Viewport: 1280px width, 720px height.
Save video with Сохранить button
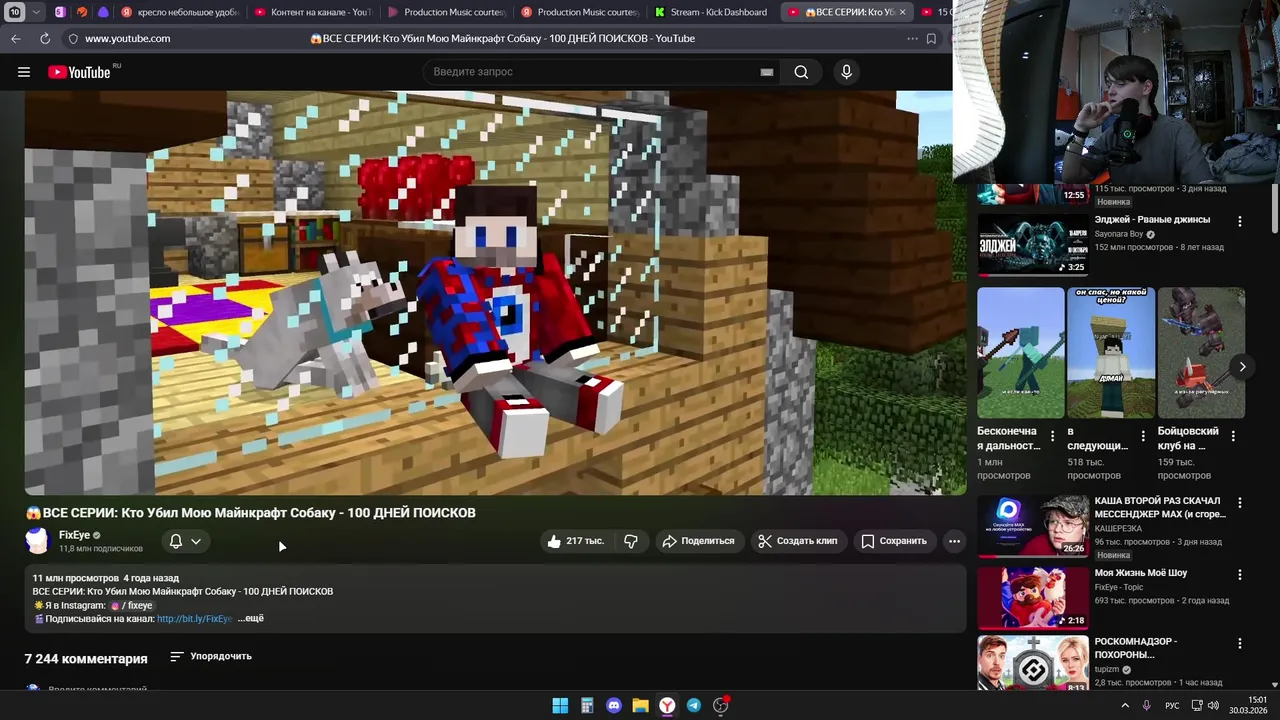pyautogui.click(x=894, y=541)
